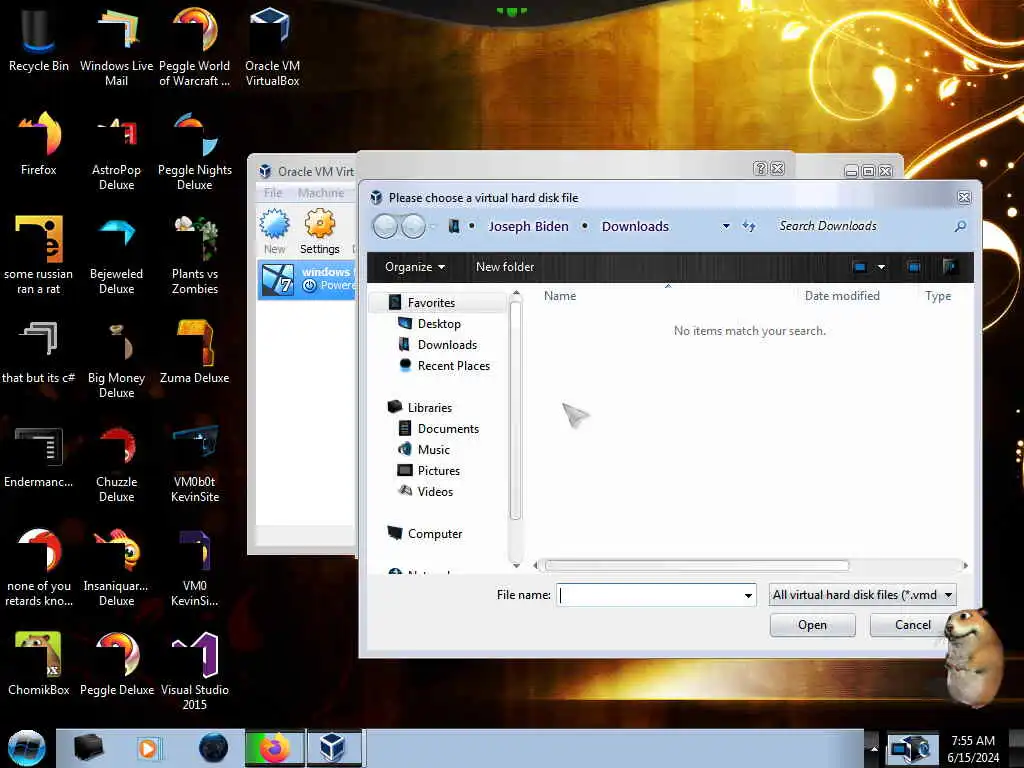Screen dimensions: 1024x768
Task: Select Plants vs Zombies desktop icon
Action: (195, 255)
